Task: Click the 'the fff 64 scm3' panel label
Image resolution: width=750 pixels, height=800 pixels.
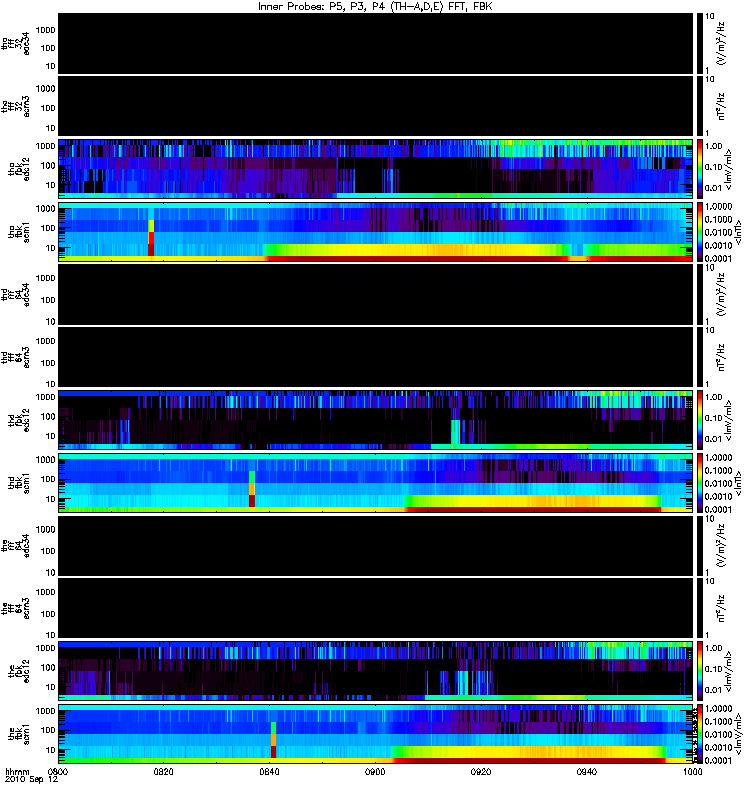Action: [15, 609]
